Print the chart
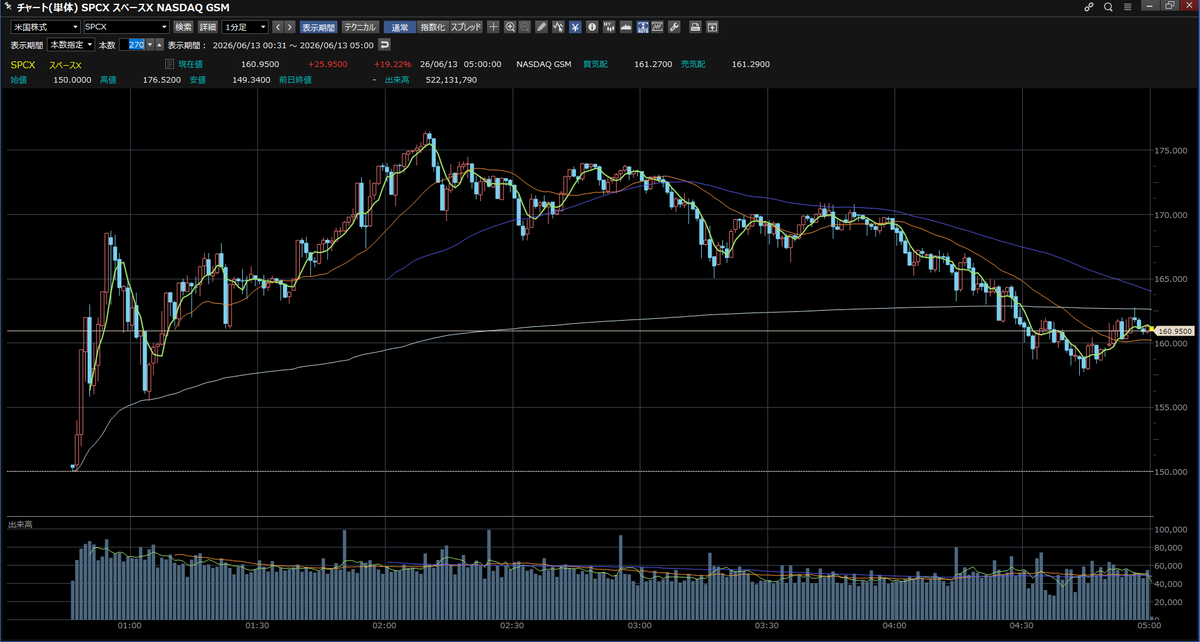This screenshot has height=642, width=1200. coord(695,27)
